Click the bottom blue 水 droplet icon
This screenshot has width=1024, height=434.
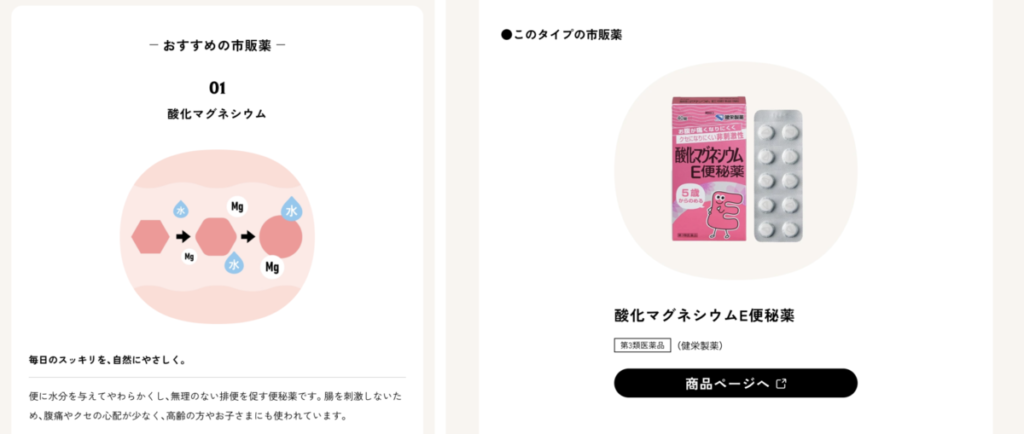[234, 263]
